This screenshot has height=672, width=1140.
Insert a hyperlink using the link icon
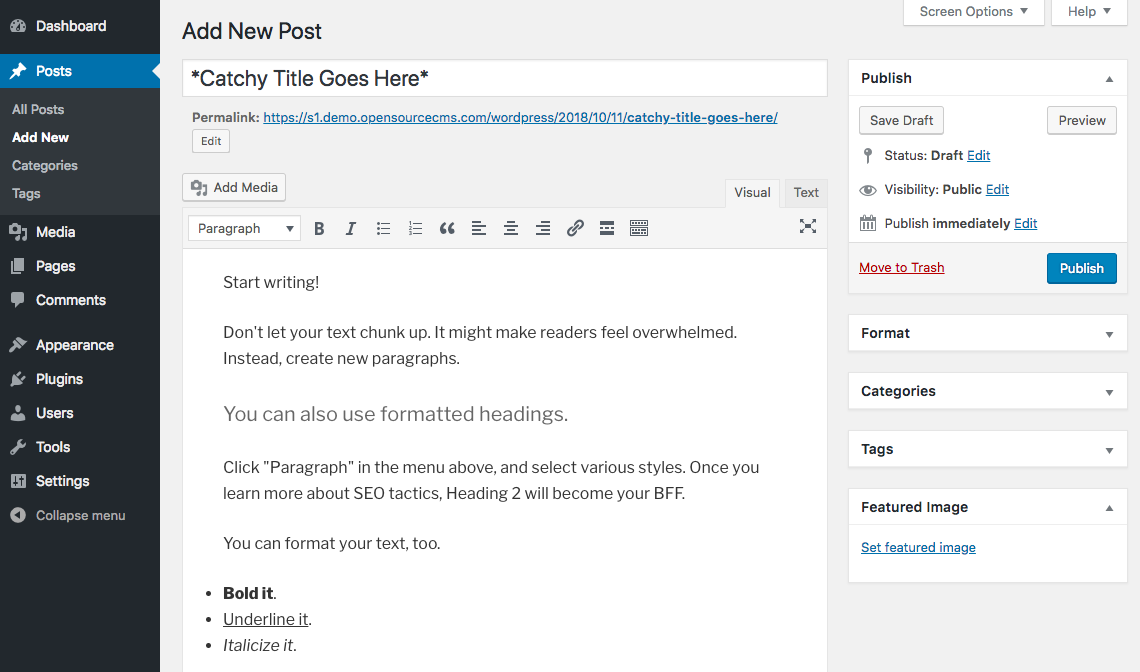click(x=575, y=228)
